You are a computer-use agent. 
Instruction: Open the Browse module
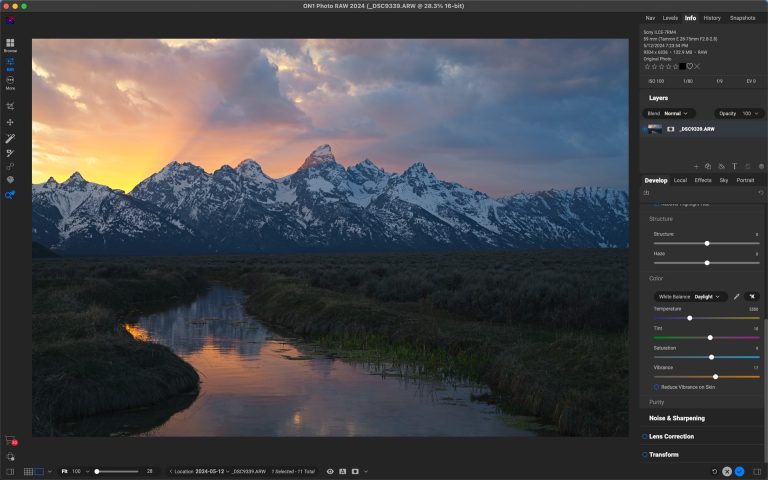click(10, 45)
